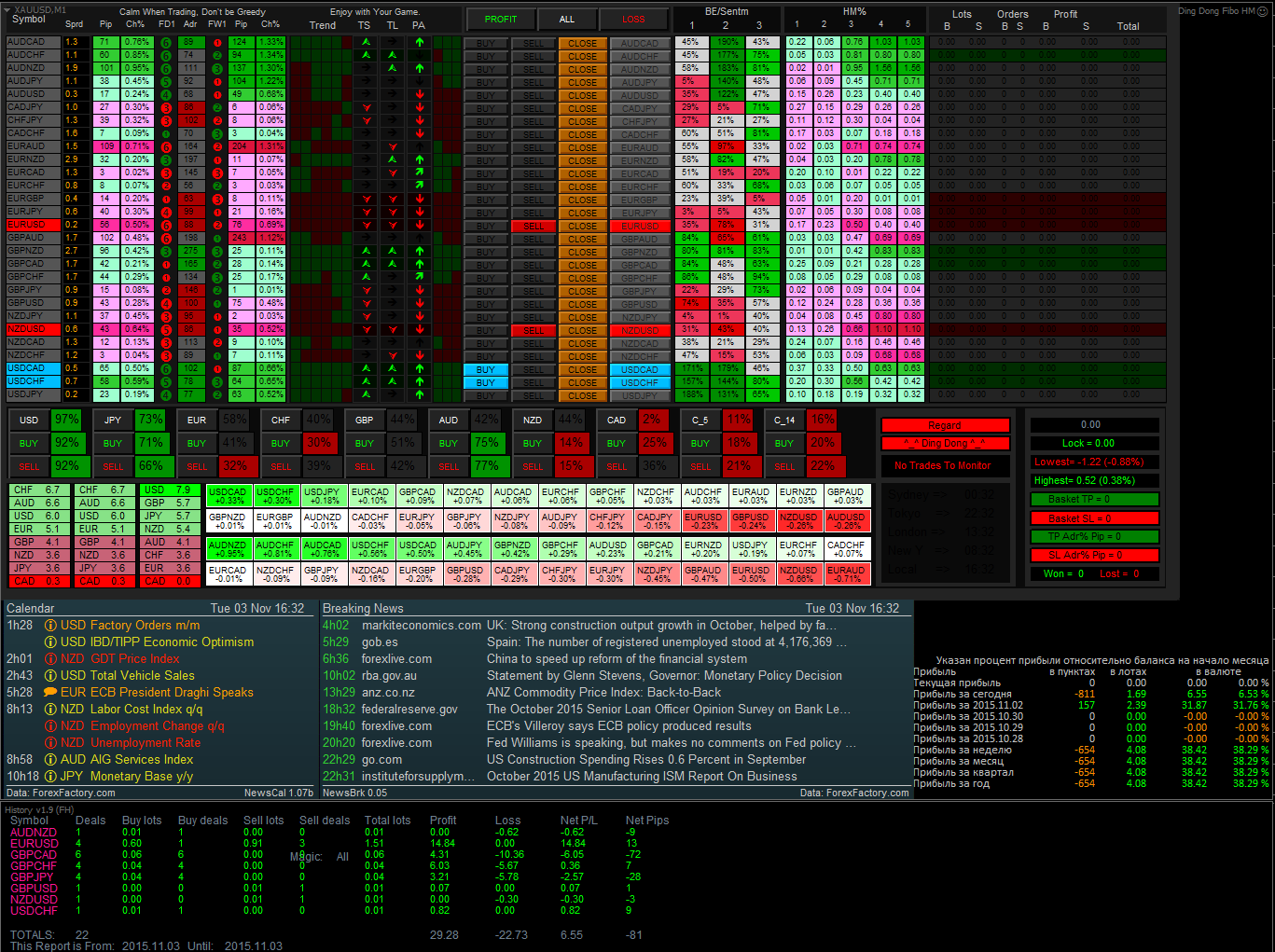Click GBP currency strength button

(365, 420)
